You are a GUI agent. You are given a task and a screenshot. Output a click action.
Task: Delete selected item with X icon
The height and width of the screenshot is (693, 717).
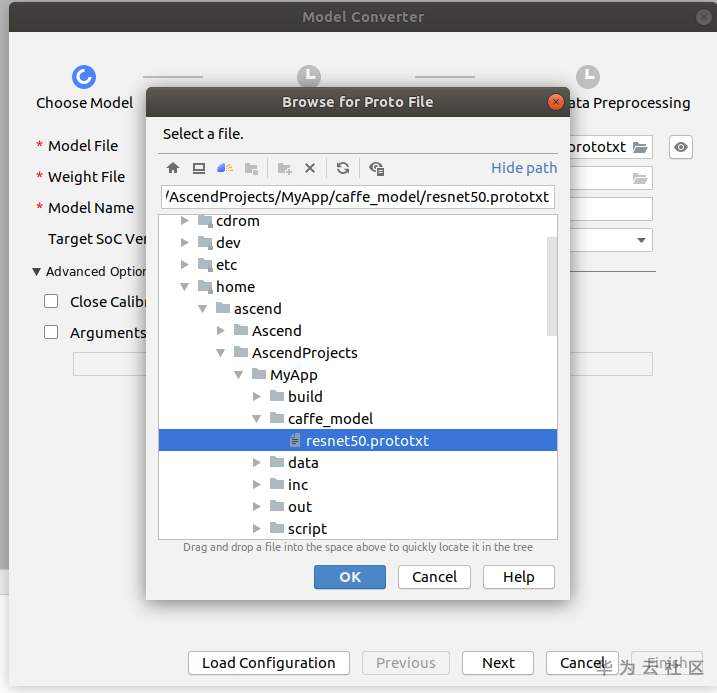(x=310, y=168)
